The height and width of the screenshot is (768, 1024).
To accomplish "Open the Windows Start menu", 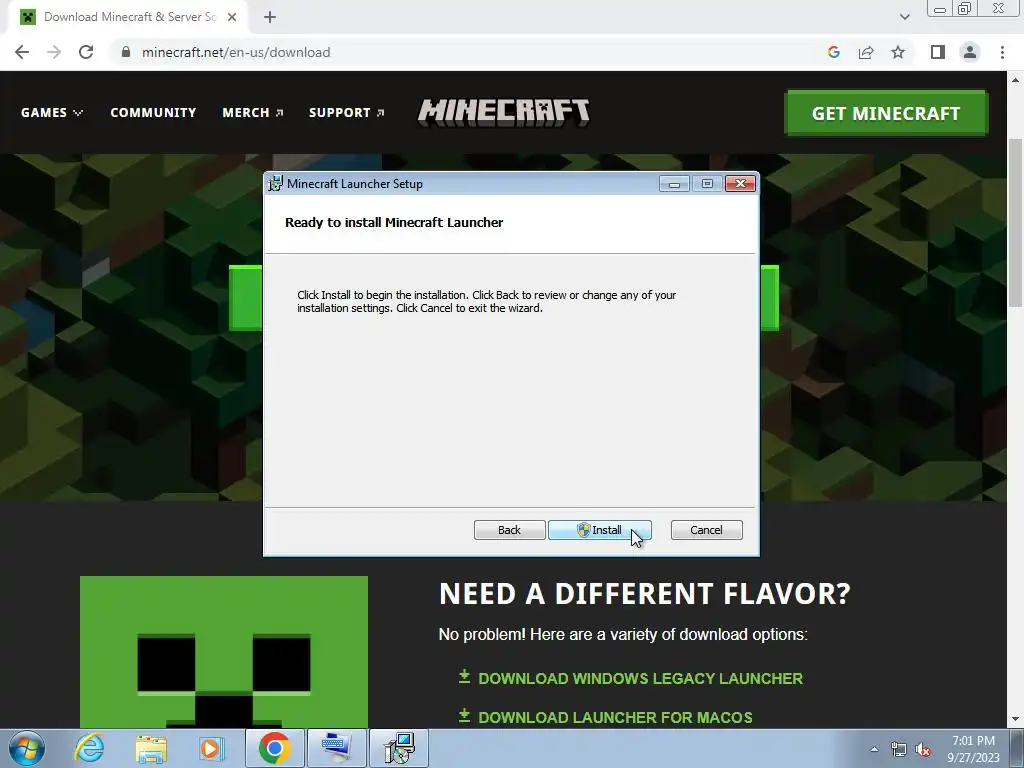I will click(27, 748).
